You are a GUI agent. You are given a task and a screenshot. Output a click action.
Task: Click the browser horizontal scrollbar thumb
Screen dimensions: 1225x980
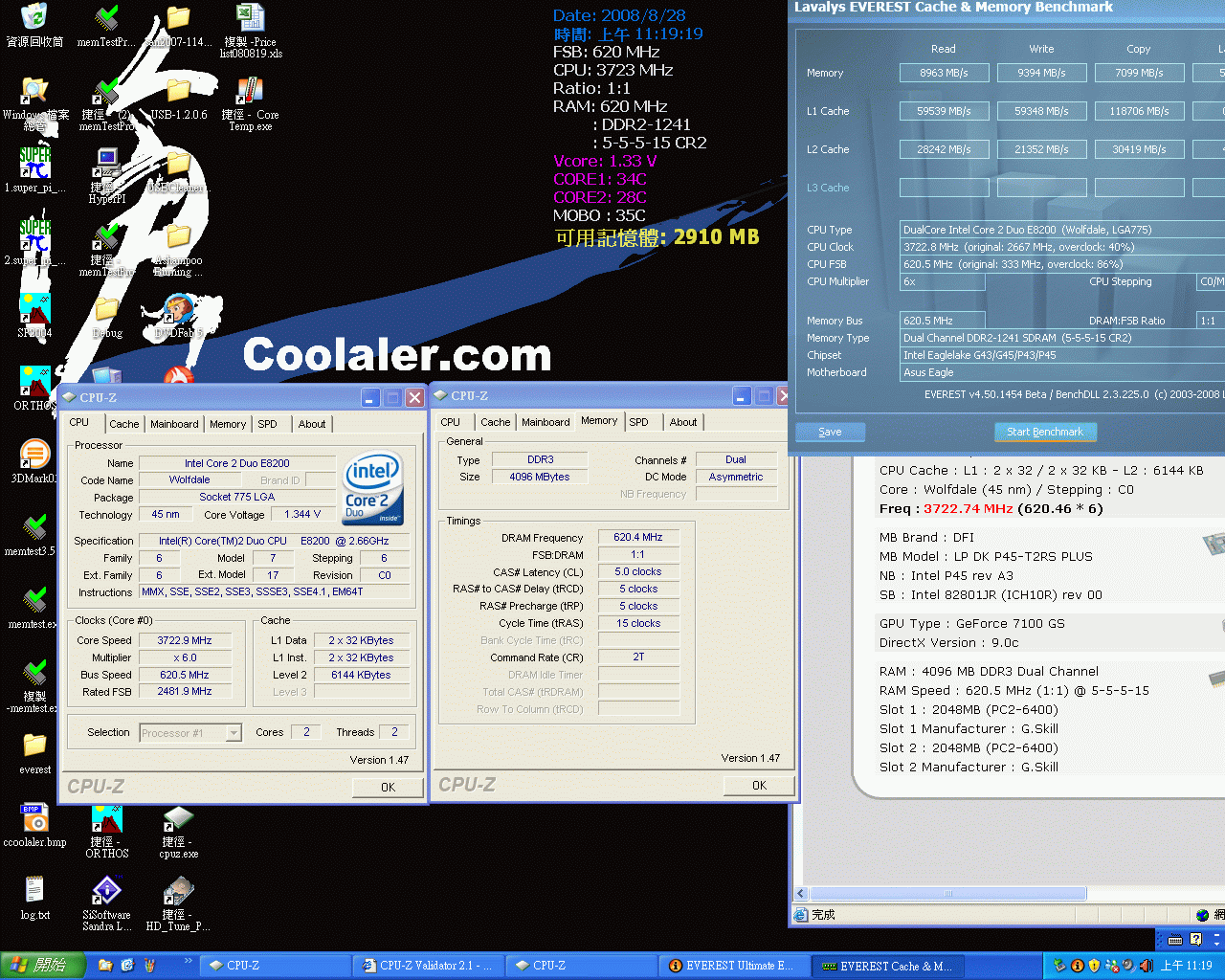tap(947, 893)
